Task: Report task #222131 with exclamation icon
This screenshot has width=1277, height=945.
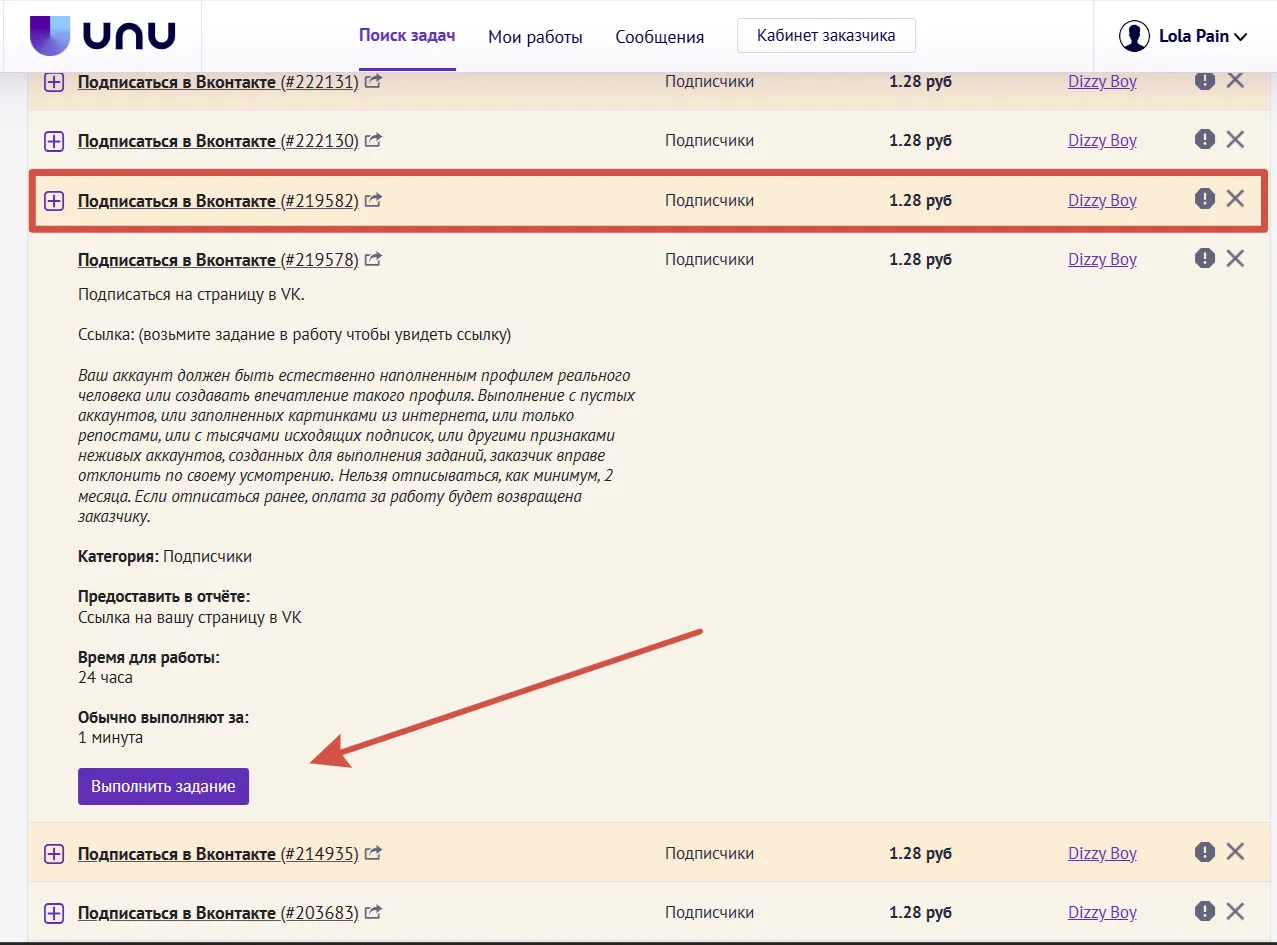Action: click(x=1205, y=81)
